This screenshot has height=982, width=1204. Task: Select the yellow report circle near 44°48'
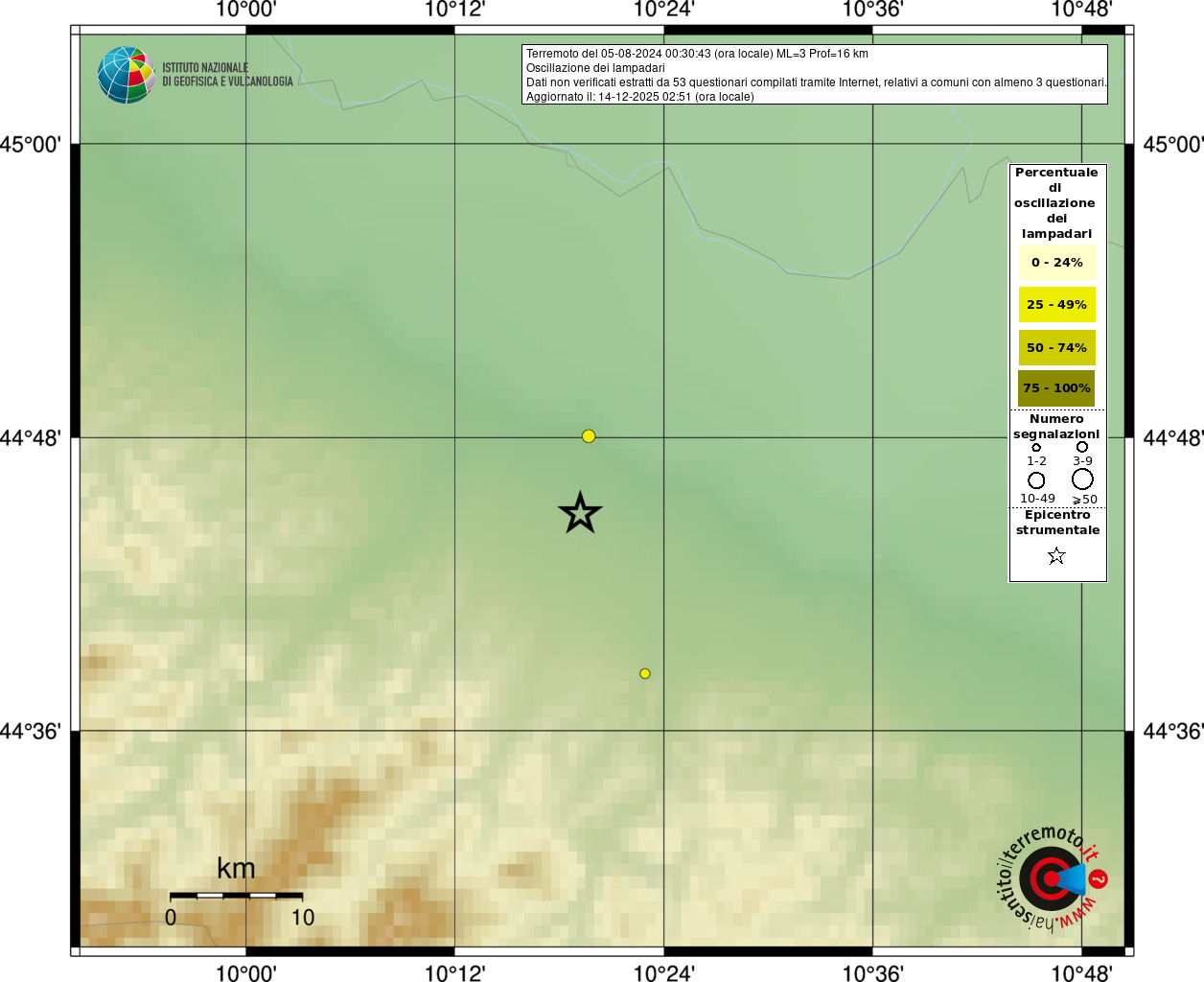pyautogui.click(x=589, y=436)
